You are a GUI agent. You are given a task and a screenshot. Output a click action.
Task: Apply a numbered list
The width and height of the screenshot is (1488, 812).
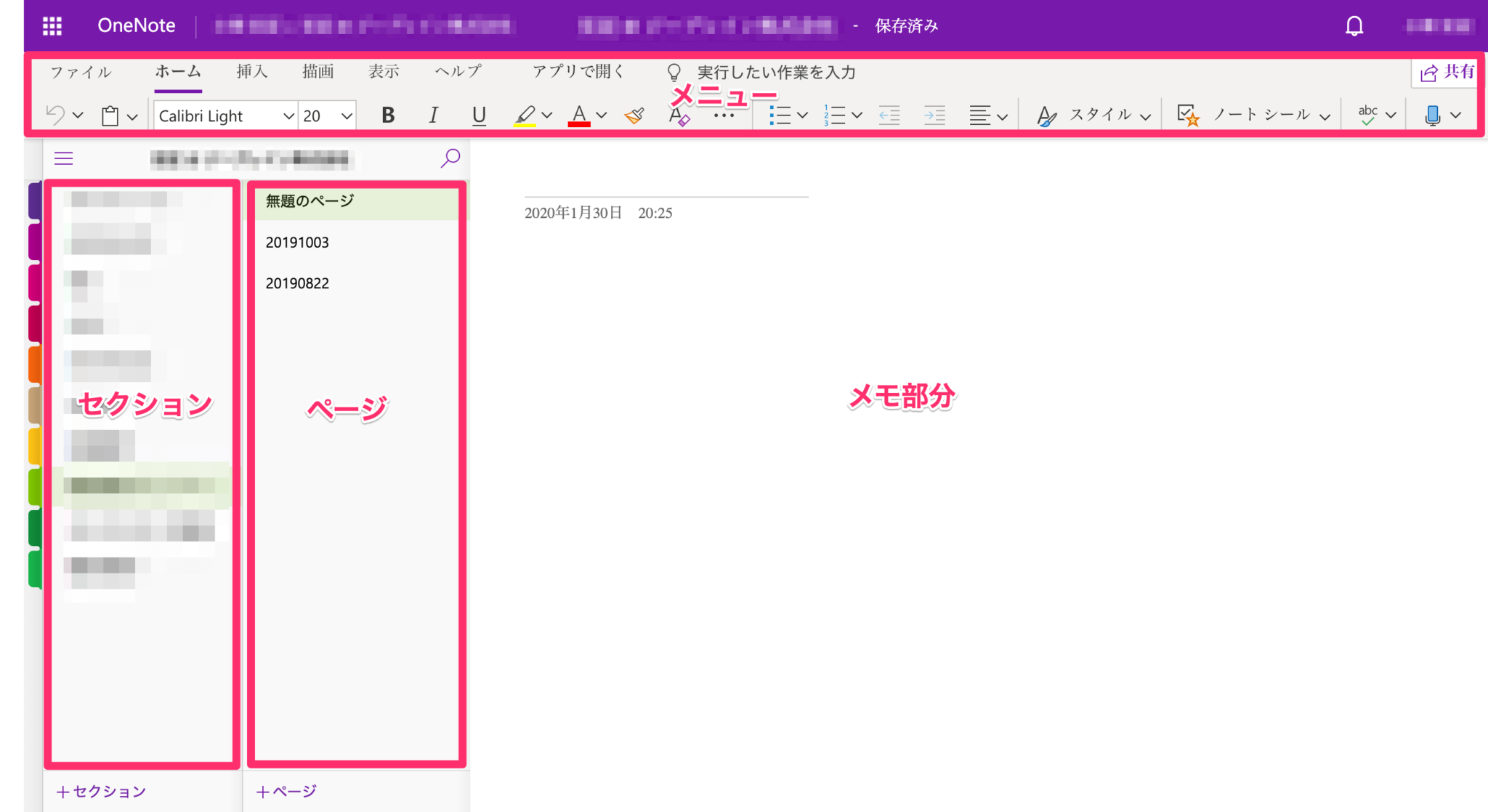point(837,115)
